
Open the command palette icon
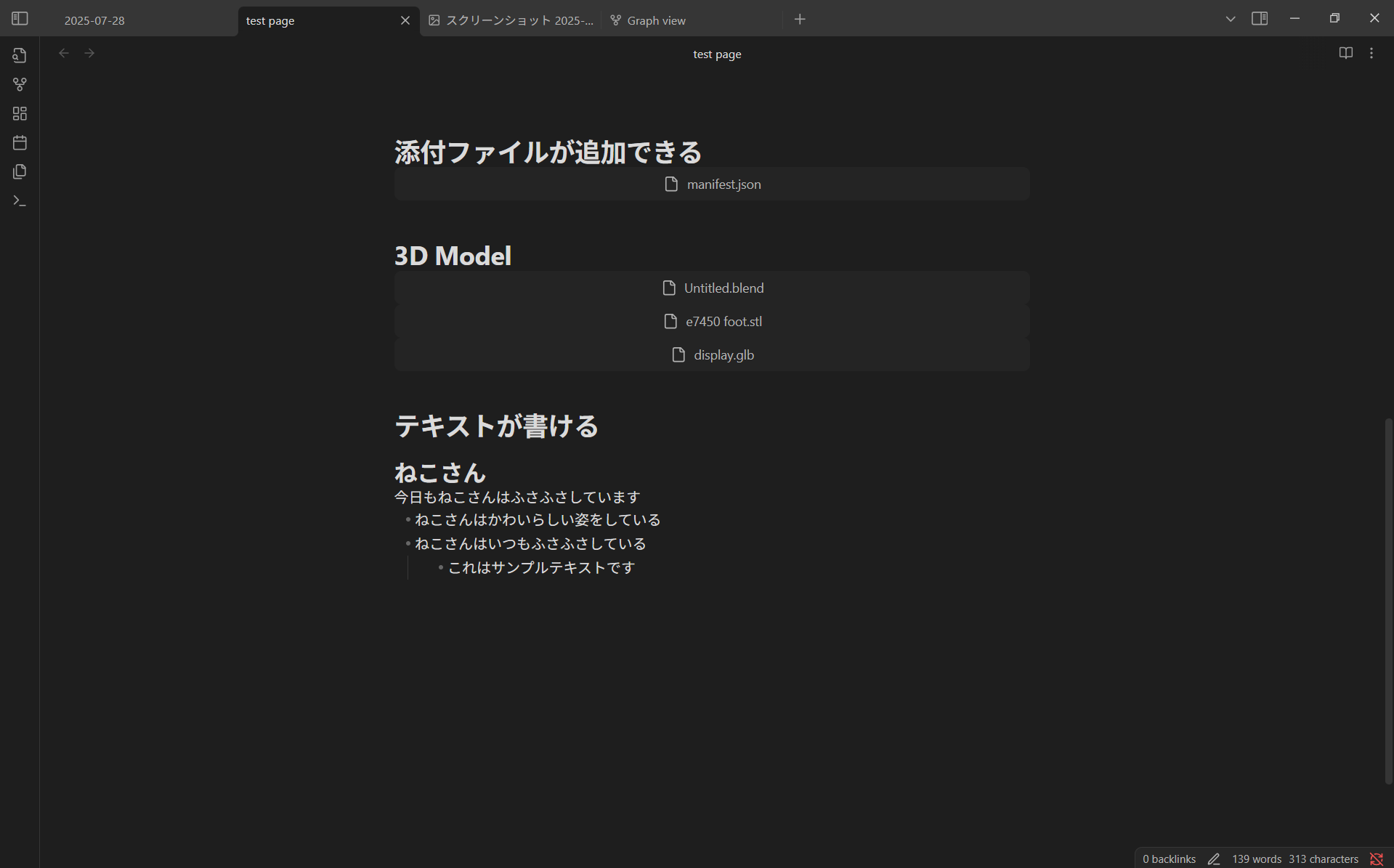coord(20,200)
